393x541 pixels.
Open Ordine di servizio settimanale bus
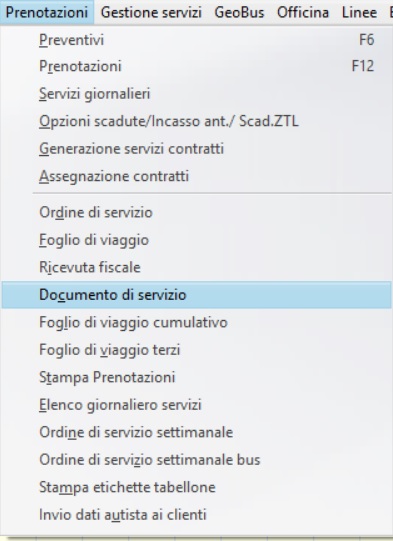[x=196, y=460]
